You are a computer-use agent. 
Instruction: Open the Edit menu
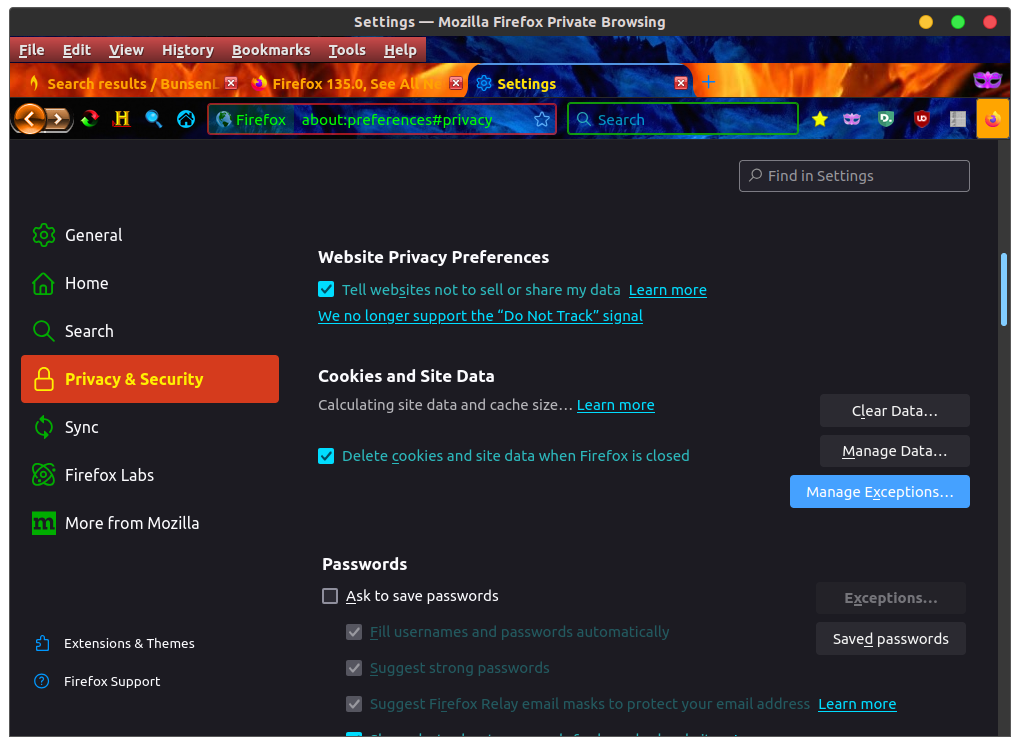coord(76,50)
